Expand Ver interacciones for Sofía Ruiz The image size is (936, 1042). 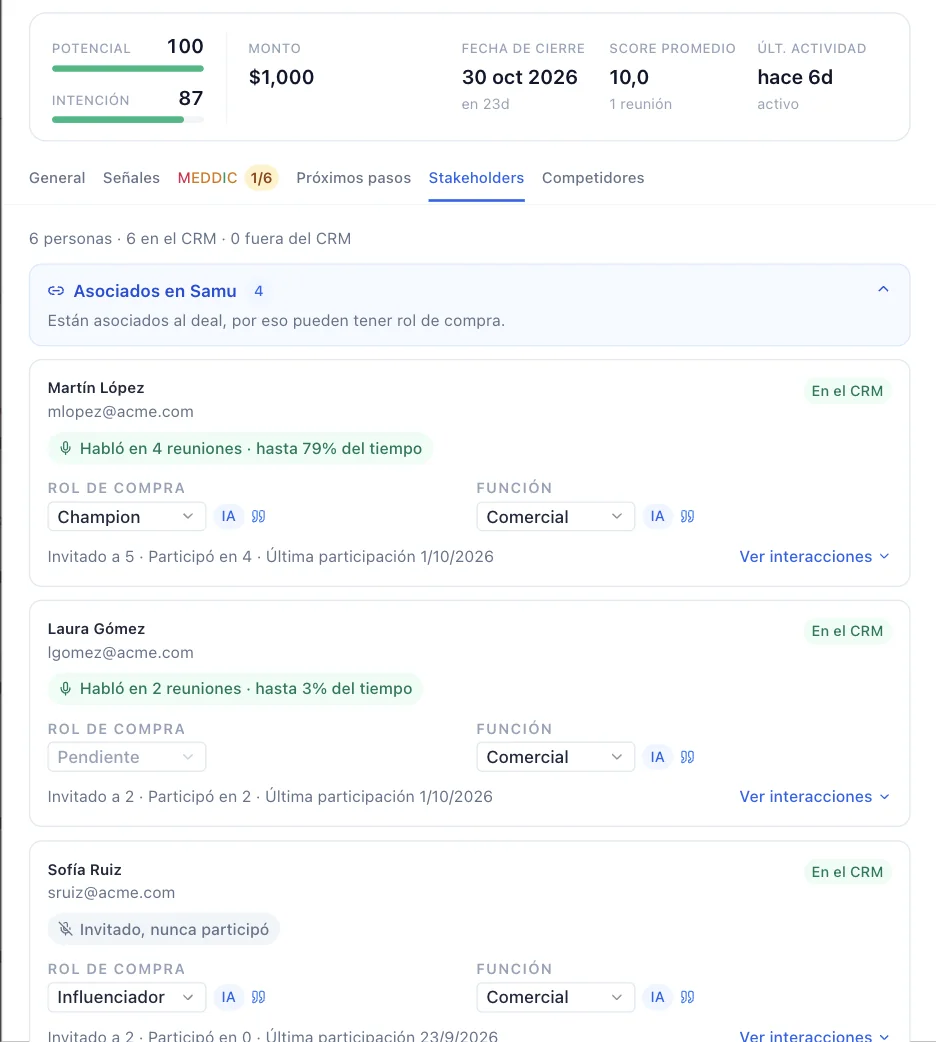point(814,1035)
